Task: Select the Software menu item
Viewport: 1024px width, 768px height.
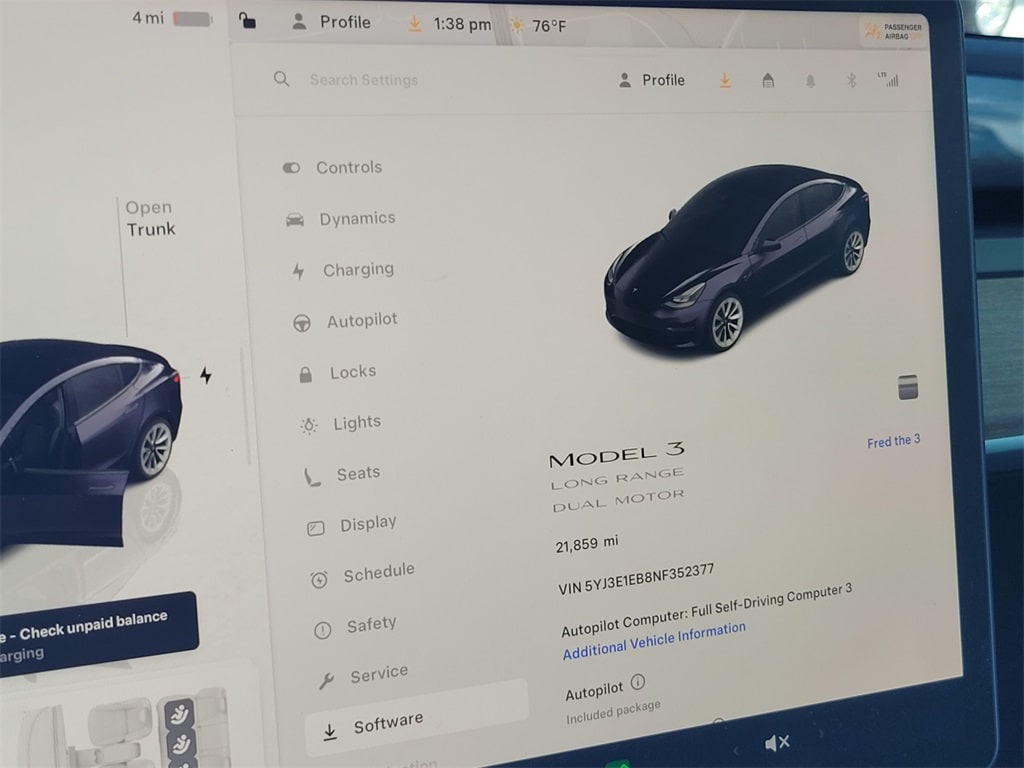Action: (x=416, y=718)
